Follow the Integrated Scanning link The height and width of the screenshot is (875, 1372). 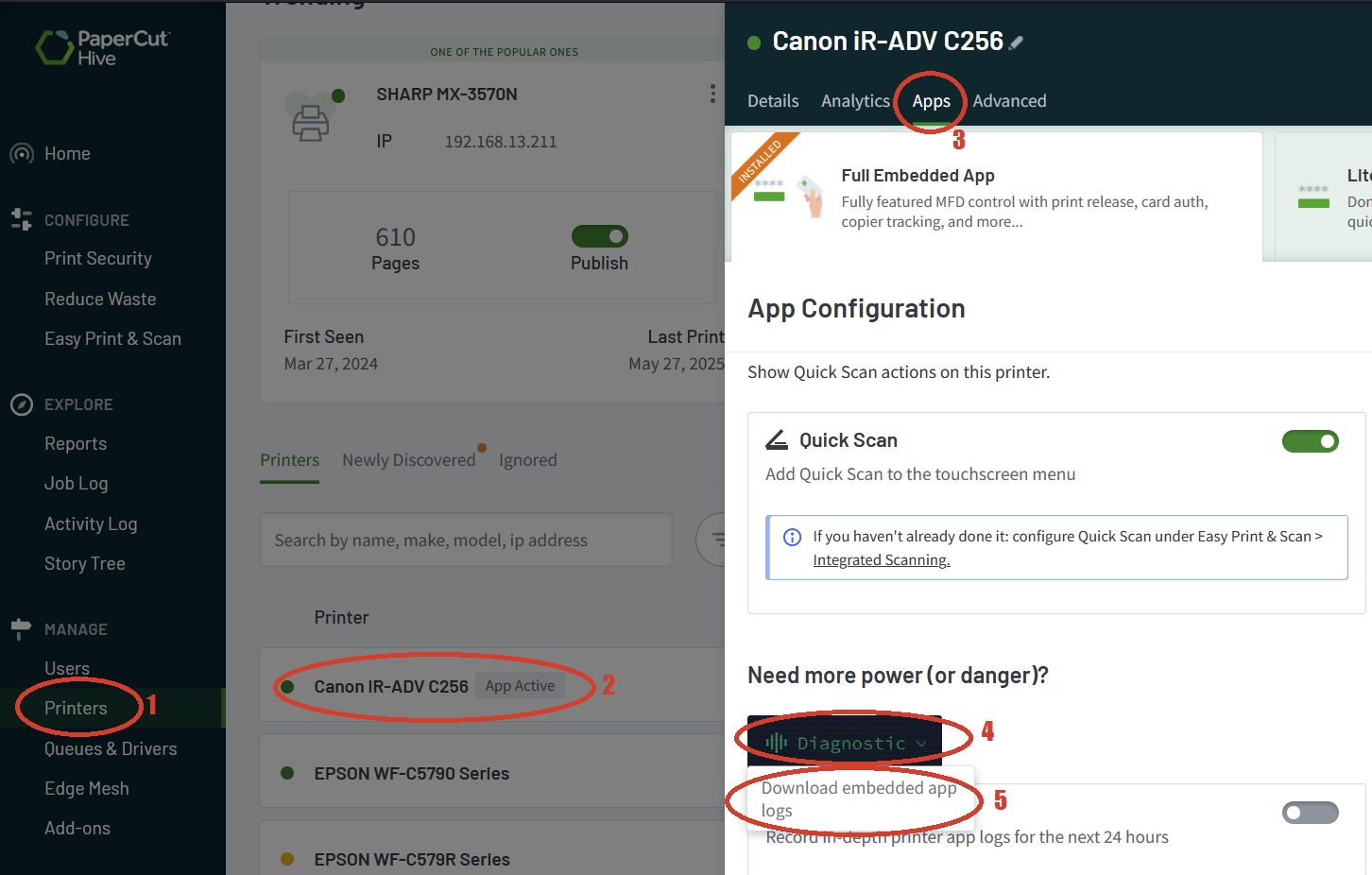pyautogui.click(x=881, y=560)
